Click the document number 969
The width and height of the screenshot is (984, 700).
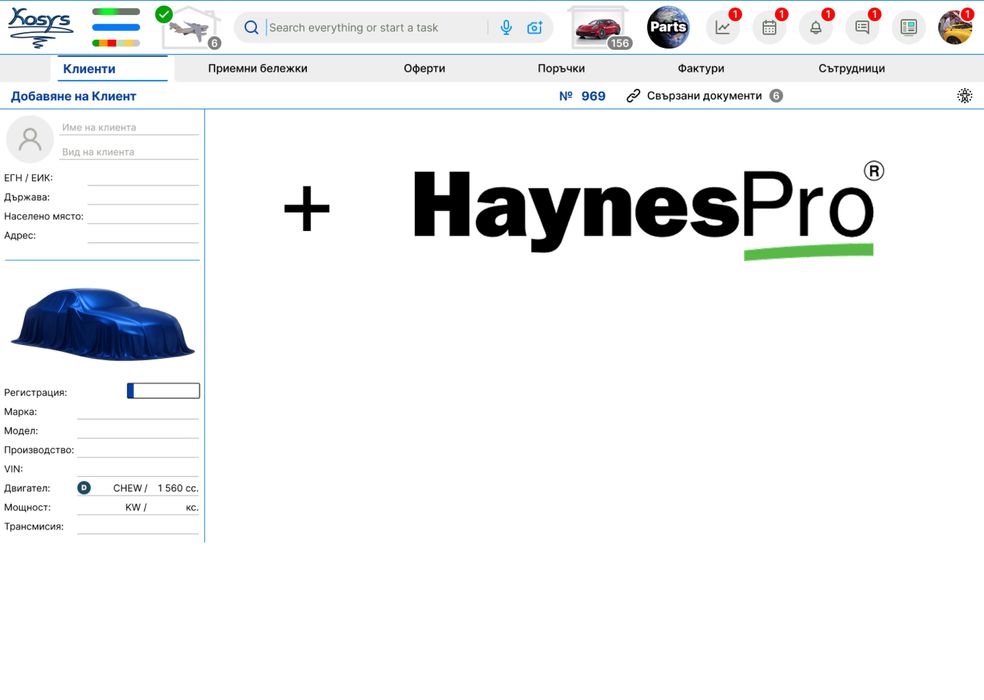[x=593, y=96]
